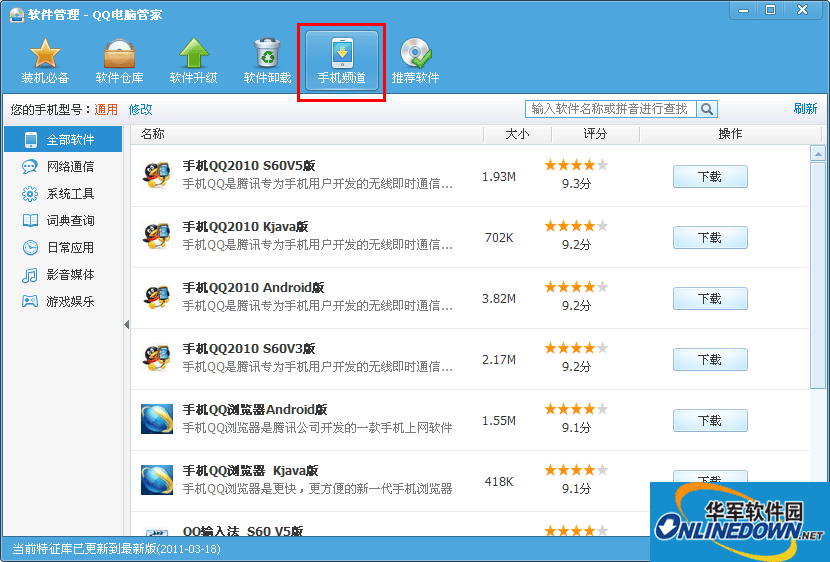Click the 操作 column header
This screenshot has height=562, width=830.
730,134
